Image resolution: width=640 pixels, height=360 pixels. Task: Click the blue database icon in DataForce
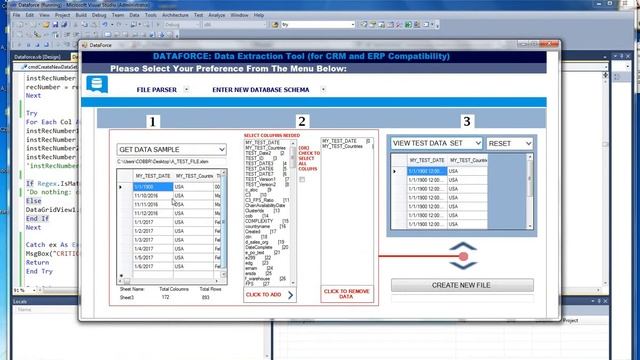click(97, 84)
